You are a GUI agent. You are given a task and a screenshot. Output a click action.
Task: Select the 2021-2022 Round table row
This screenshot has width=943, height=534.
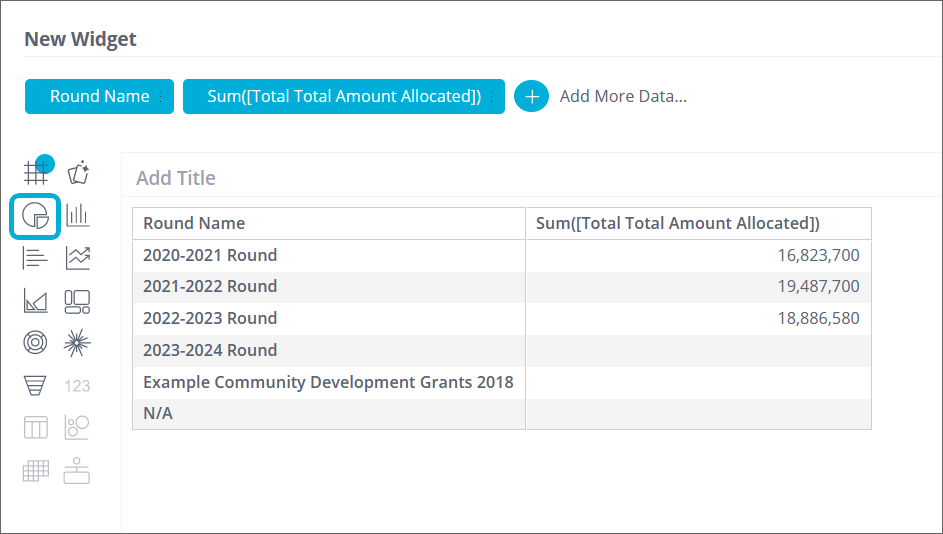click(210, 287)
